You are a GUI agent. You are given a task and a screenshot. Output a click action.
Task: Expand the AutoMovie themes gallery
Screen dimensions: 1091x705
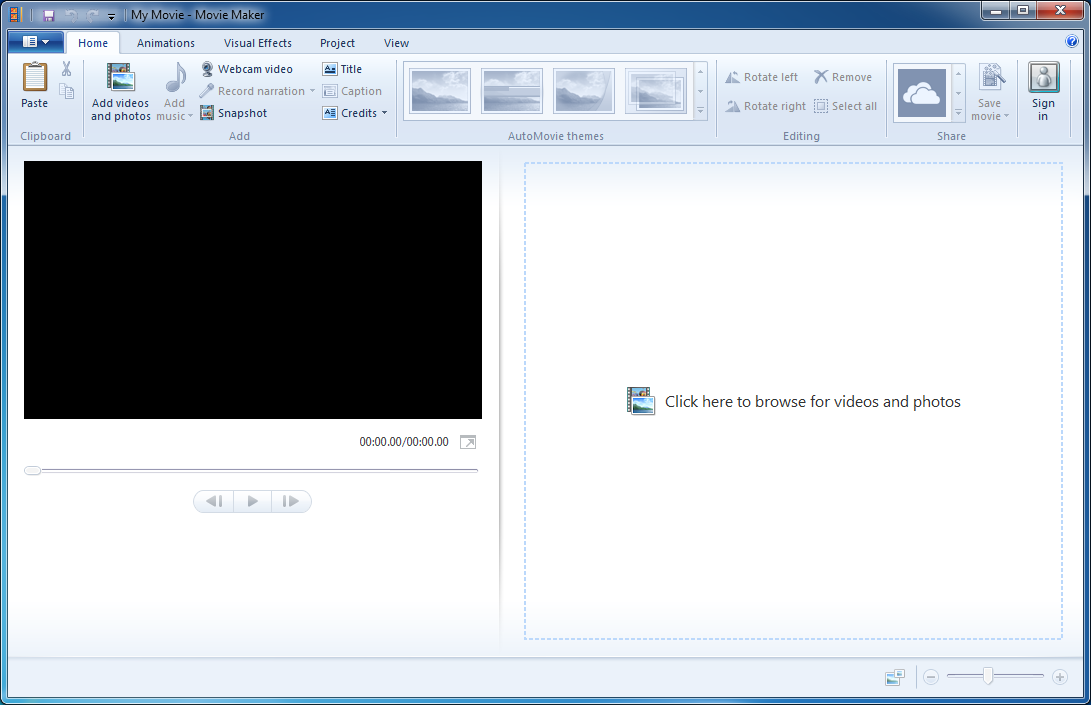pyautogui.click(x=701, y=111)
